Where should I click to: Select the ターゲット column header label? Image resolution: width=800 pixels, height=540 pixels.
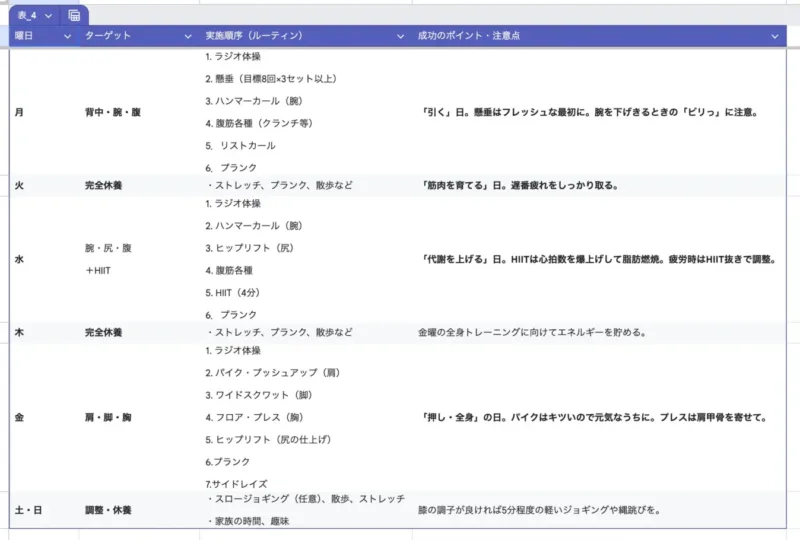click(108, 36)
